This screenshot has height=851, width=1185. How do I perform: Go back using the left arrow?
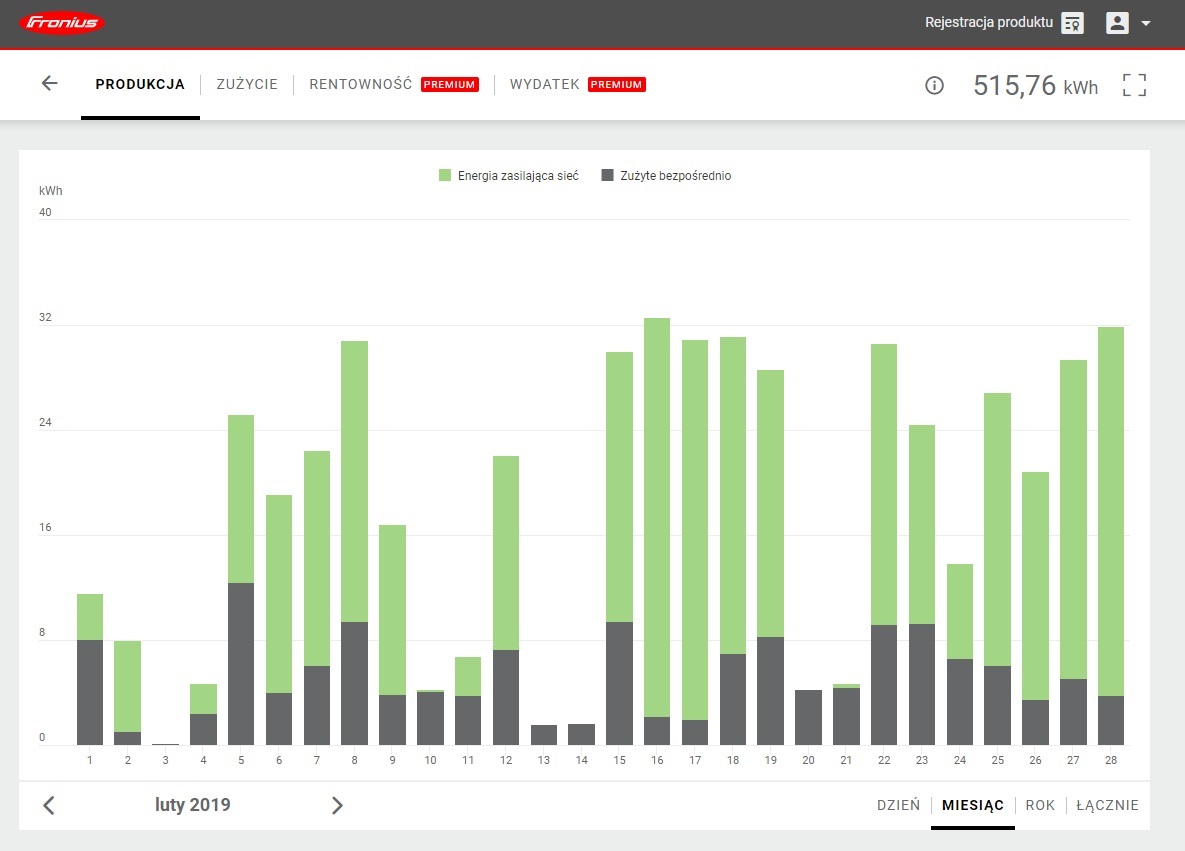click(49, 84)
